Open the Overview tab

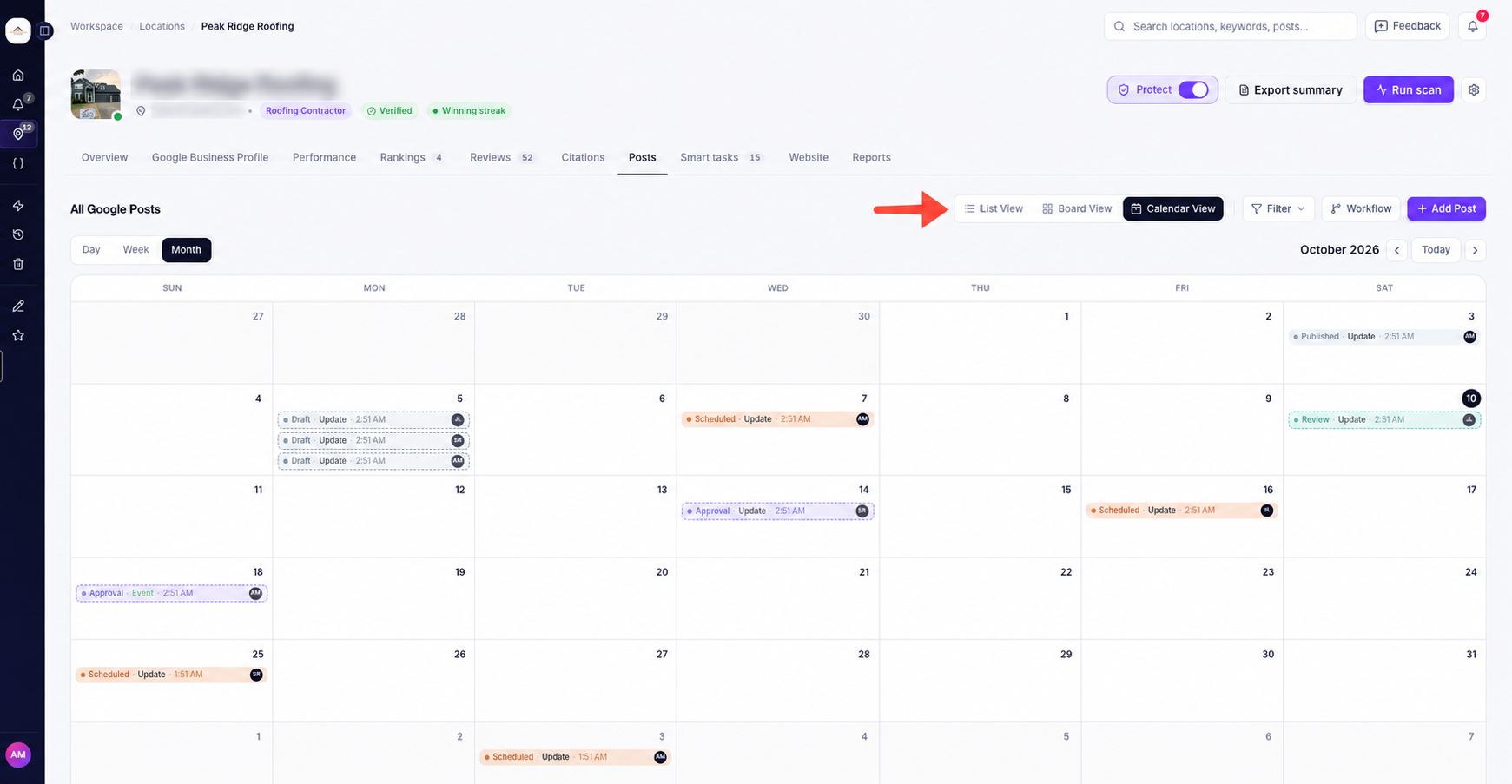point(104,157)
